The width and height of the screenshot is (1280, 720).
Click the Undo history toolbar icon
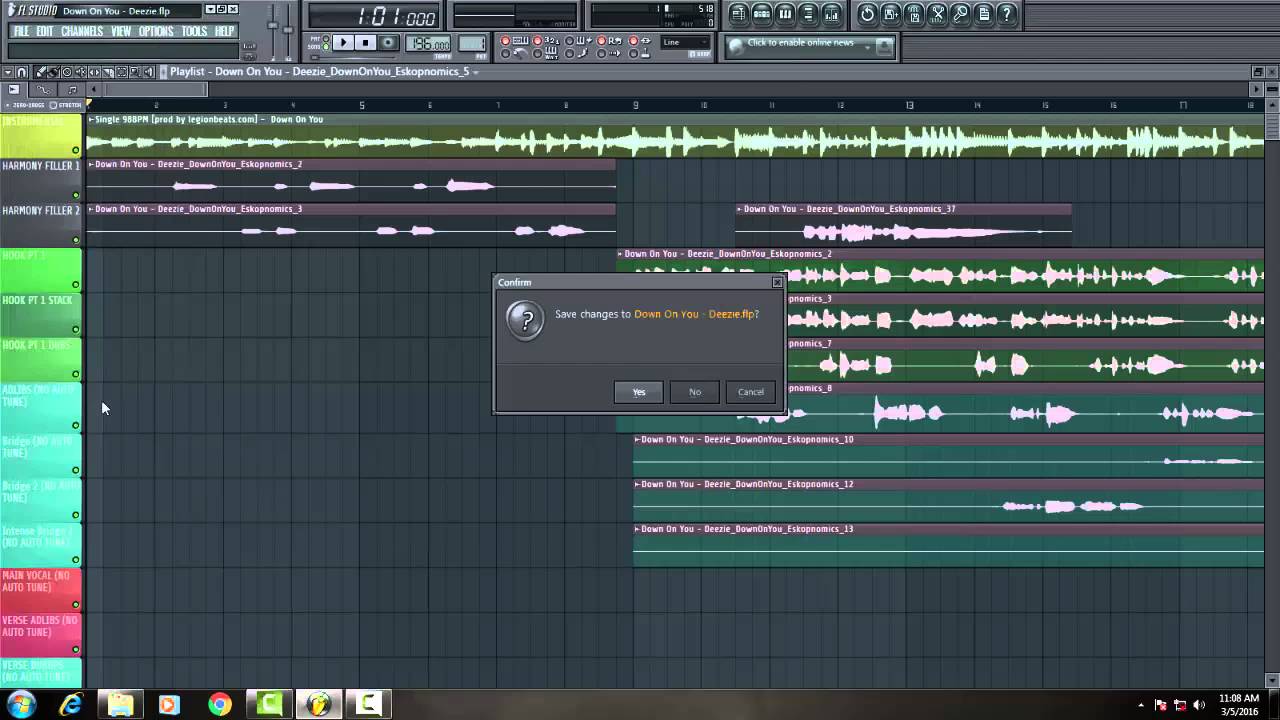(x=867, y=13)
